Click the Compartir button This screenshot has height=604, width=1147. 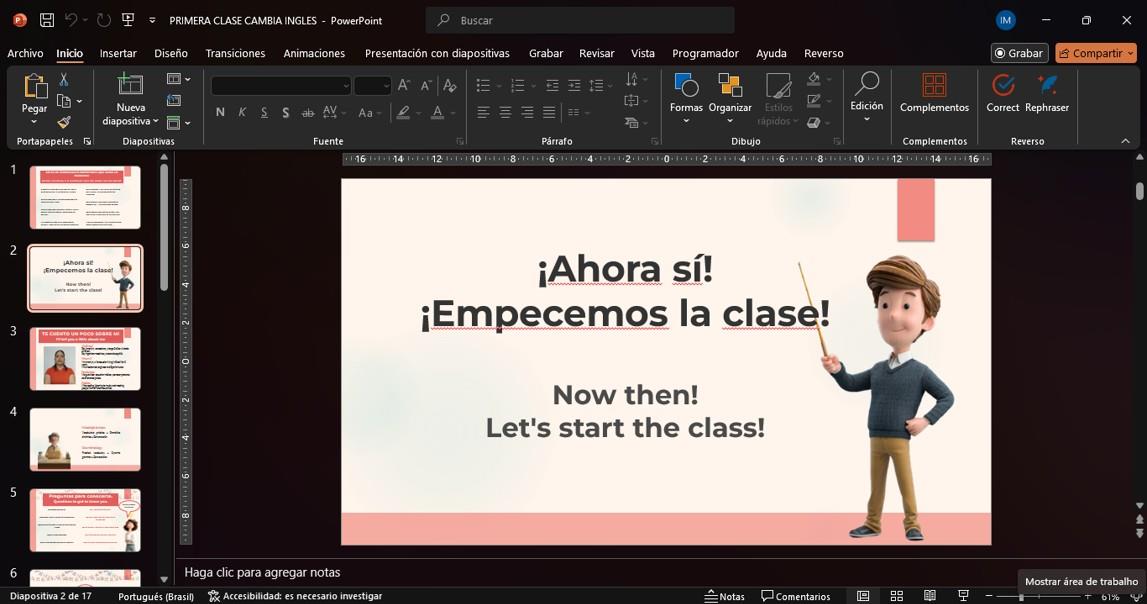(1095, 53)
